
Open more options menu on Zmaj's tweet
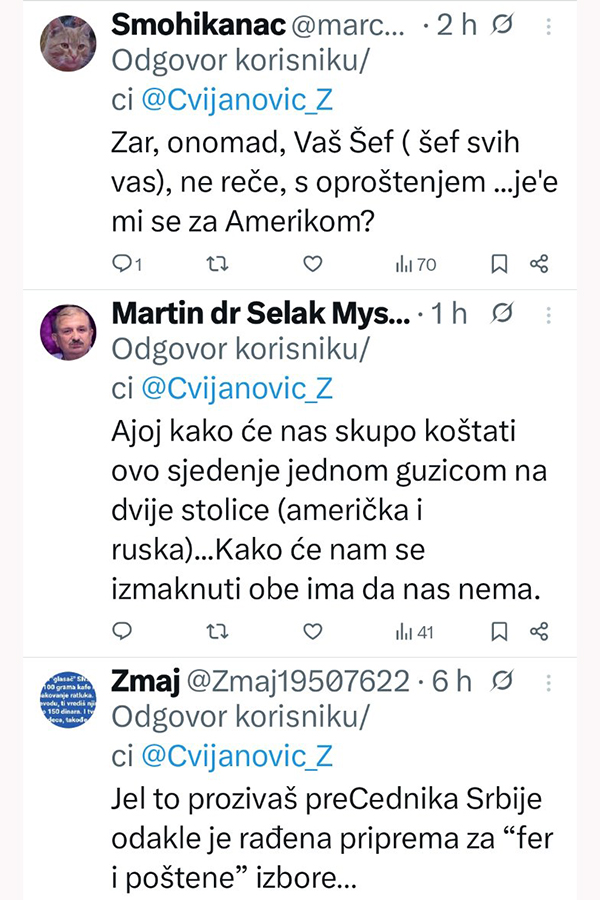[x=548, y=681]
